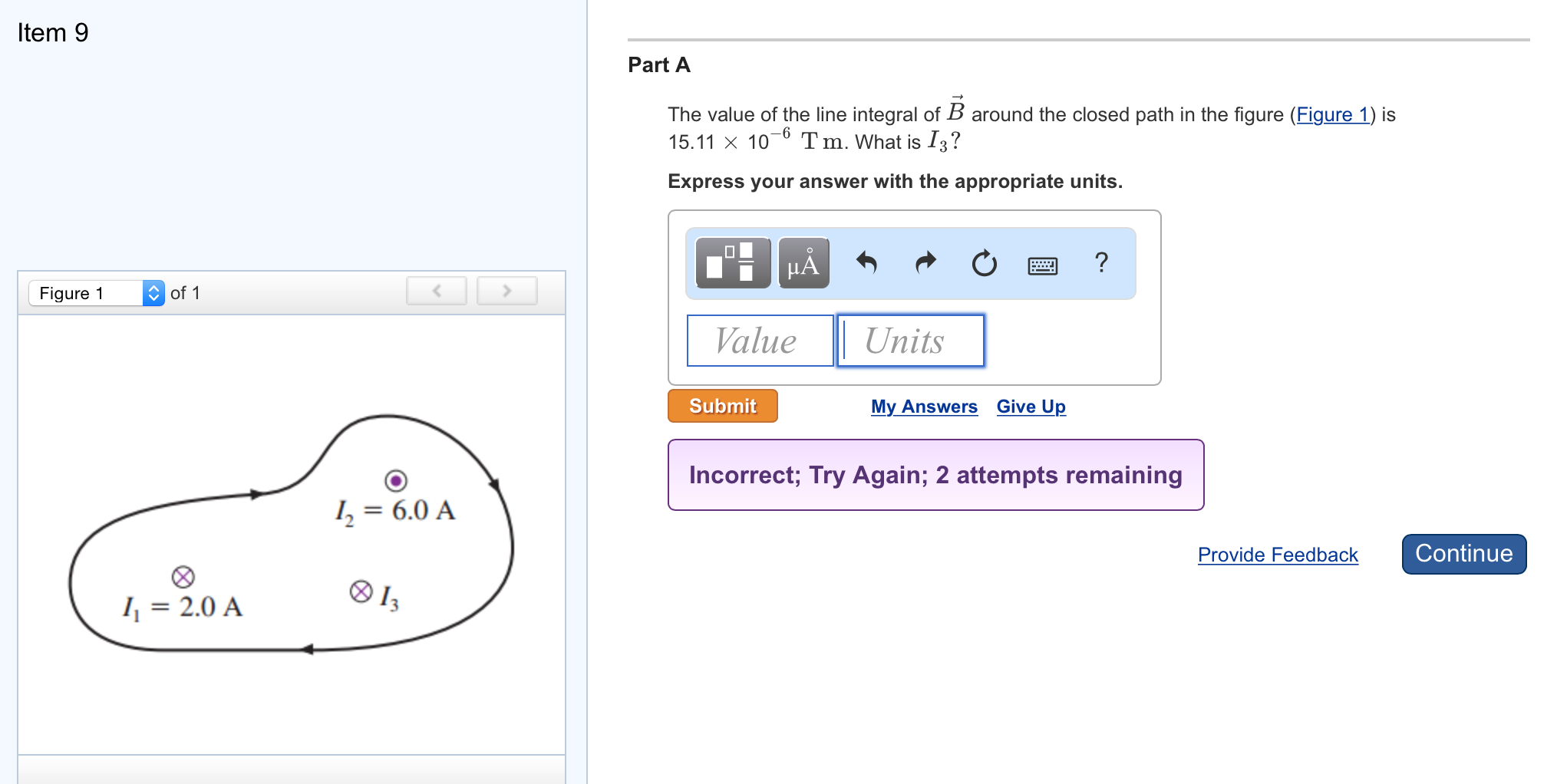Screen dimensions: 1567x784
Task: Click Give Up
Action: 1031,407
